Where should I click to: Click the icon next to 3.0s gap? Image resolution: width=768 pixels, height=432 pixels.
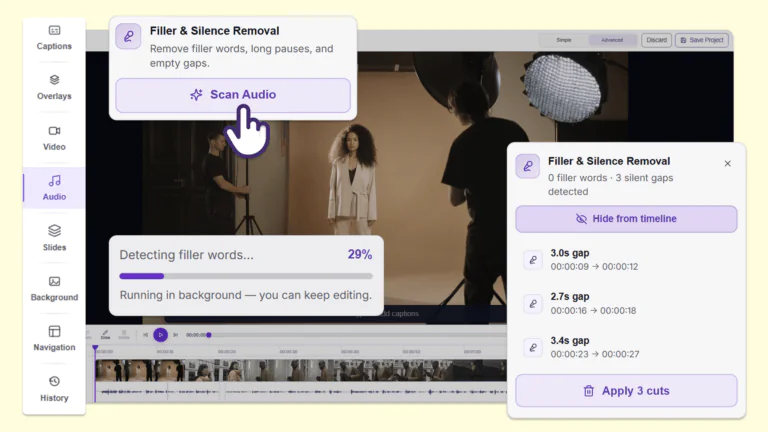click(533, 260)
